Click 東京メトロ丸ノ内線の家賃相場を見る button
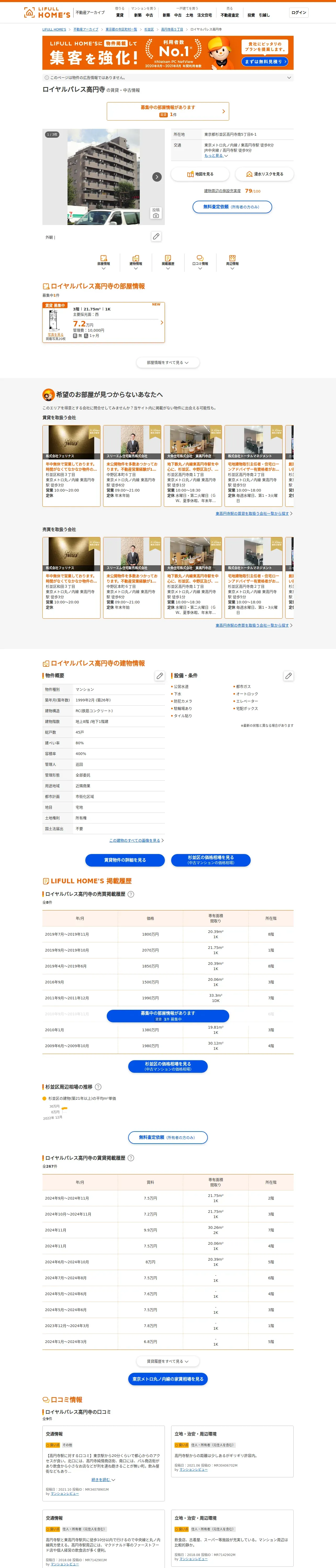336x1568 pixels. [168, 1379]
